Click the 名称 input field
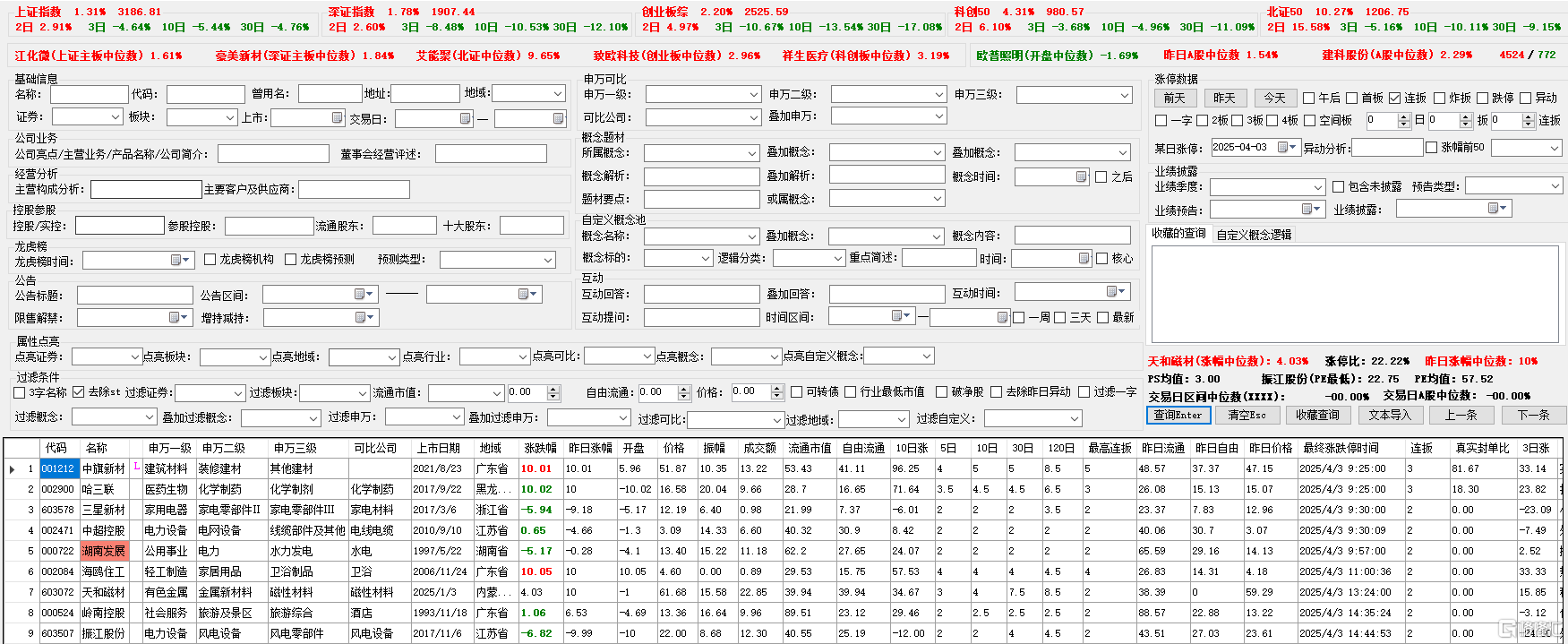Viewport: 1568px width, 644px height. (x=89, y=94)
